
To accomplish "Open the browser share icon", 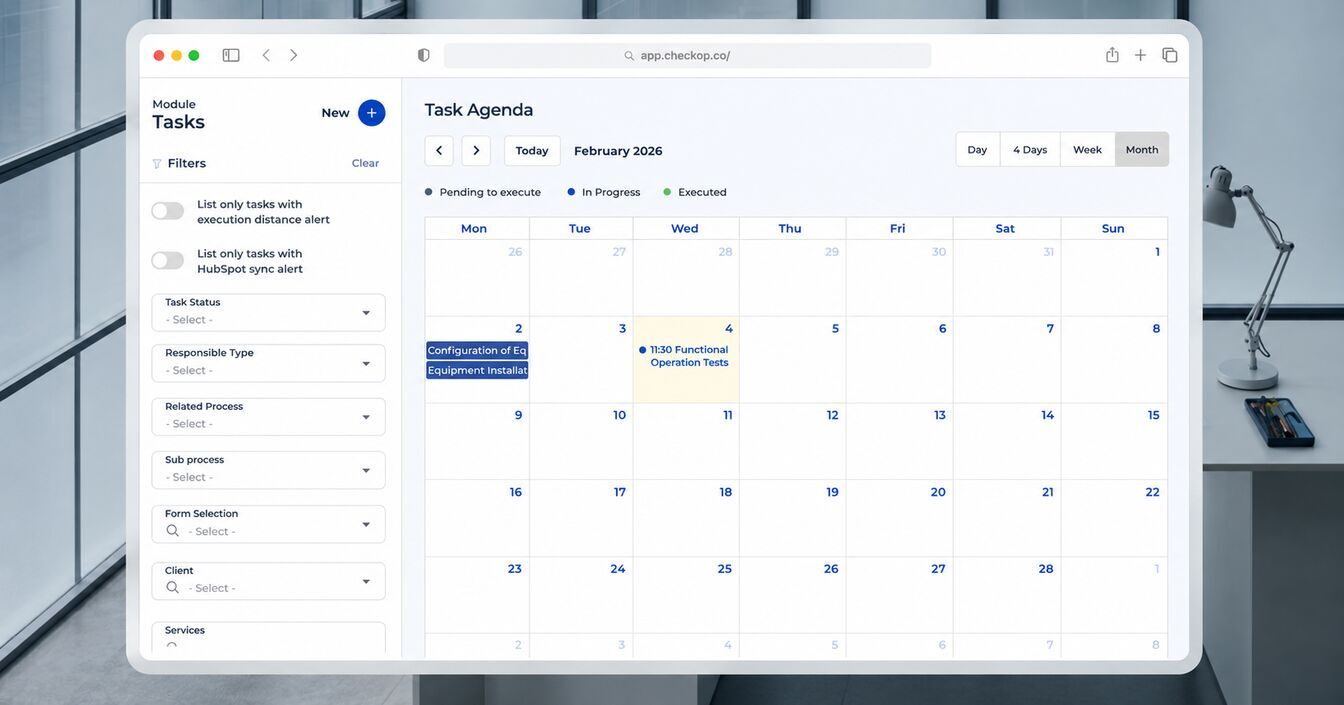I will click(1112, 55).
